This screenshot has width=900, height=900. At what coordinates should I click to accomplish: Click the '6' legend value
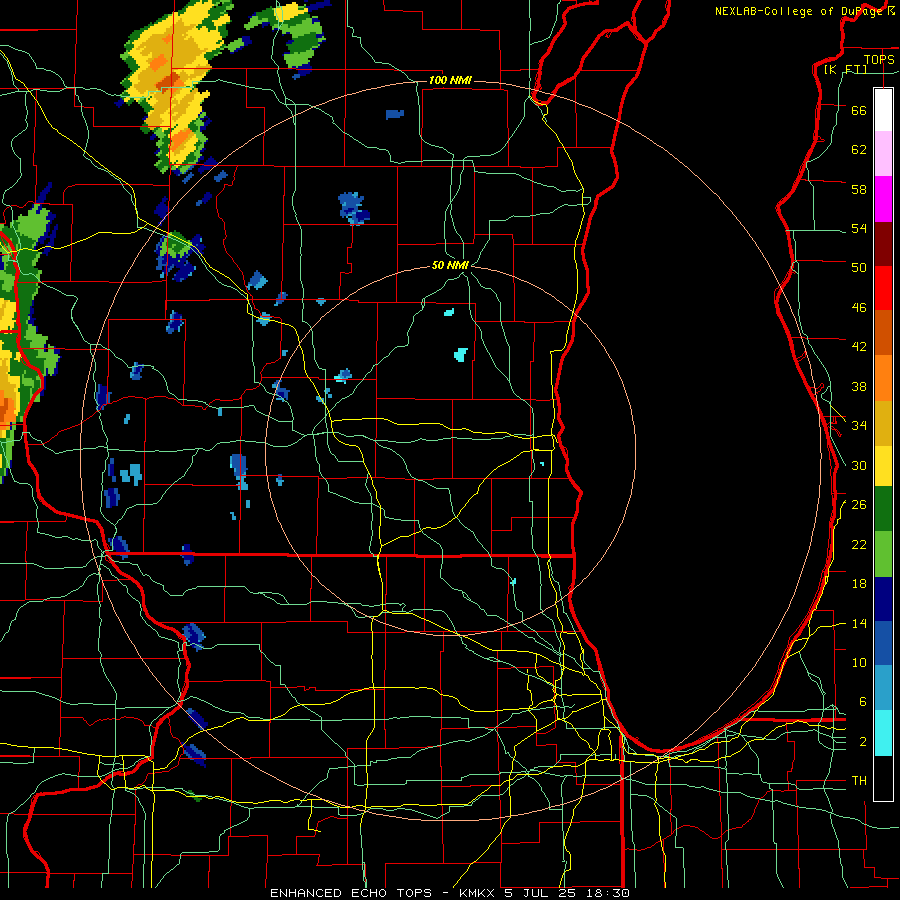click(863, 702)
